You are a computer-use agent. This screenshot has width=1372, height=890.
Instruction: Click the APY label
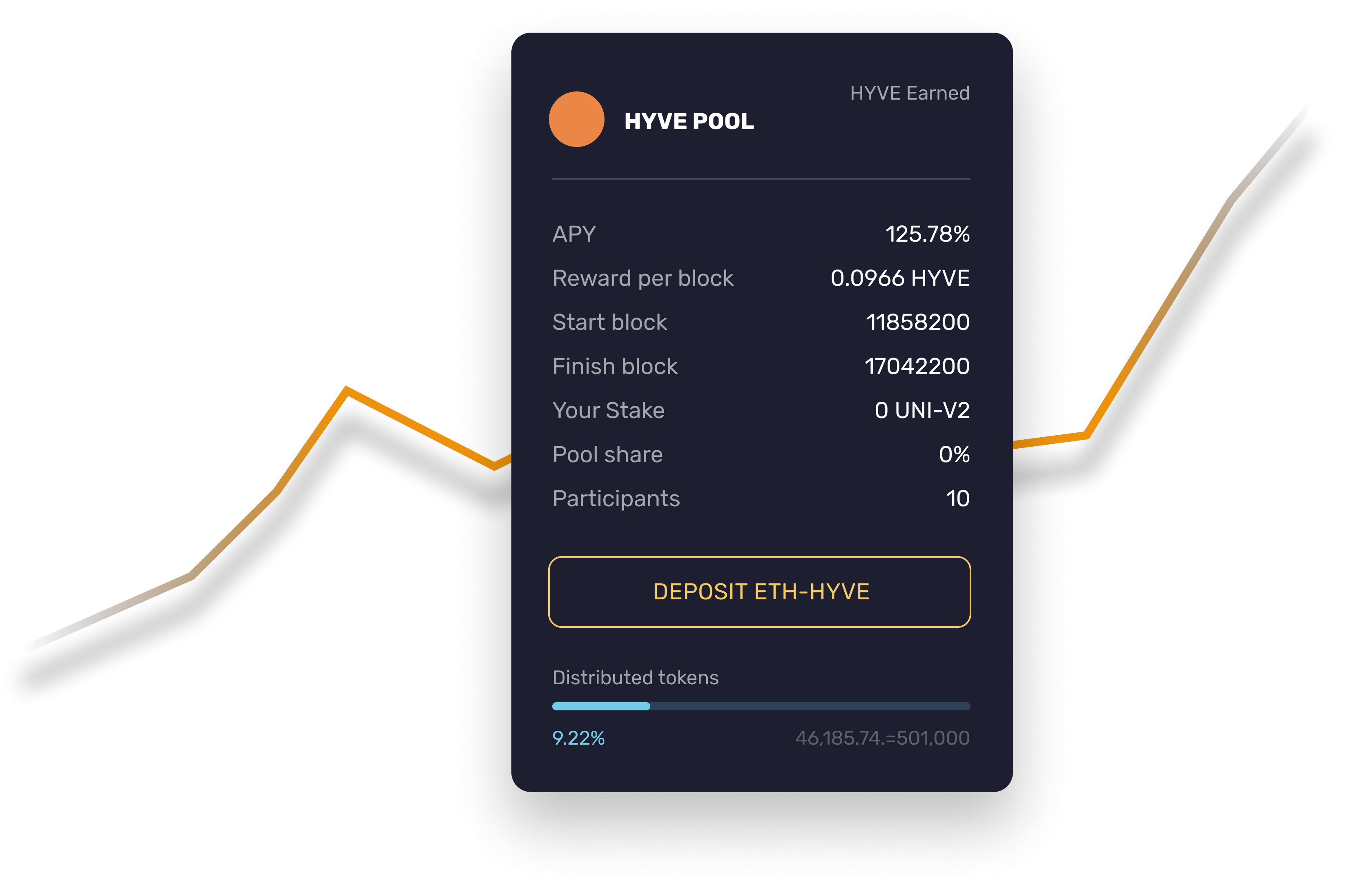click(x=574, y=234)
